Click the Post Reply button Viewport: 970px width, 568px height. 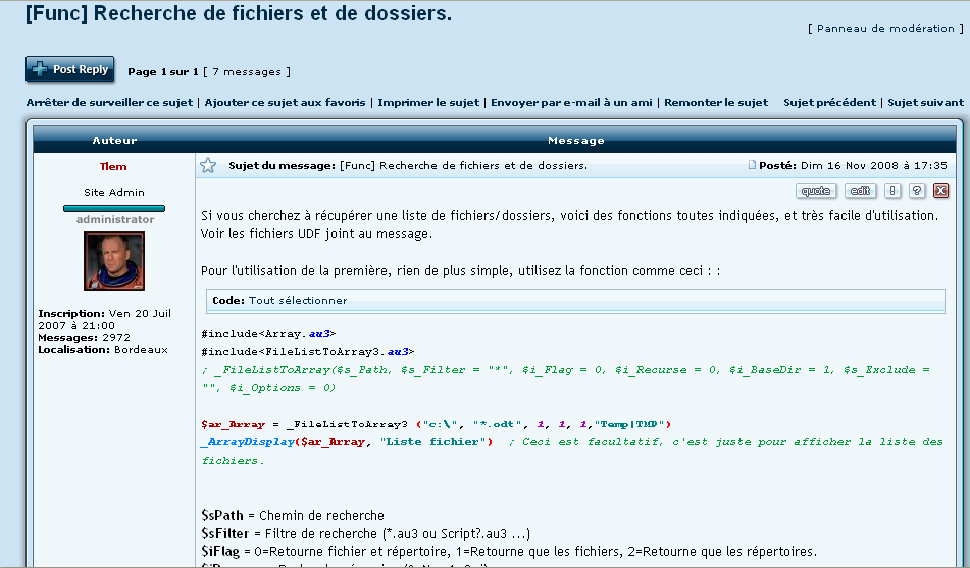[70, 69]
